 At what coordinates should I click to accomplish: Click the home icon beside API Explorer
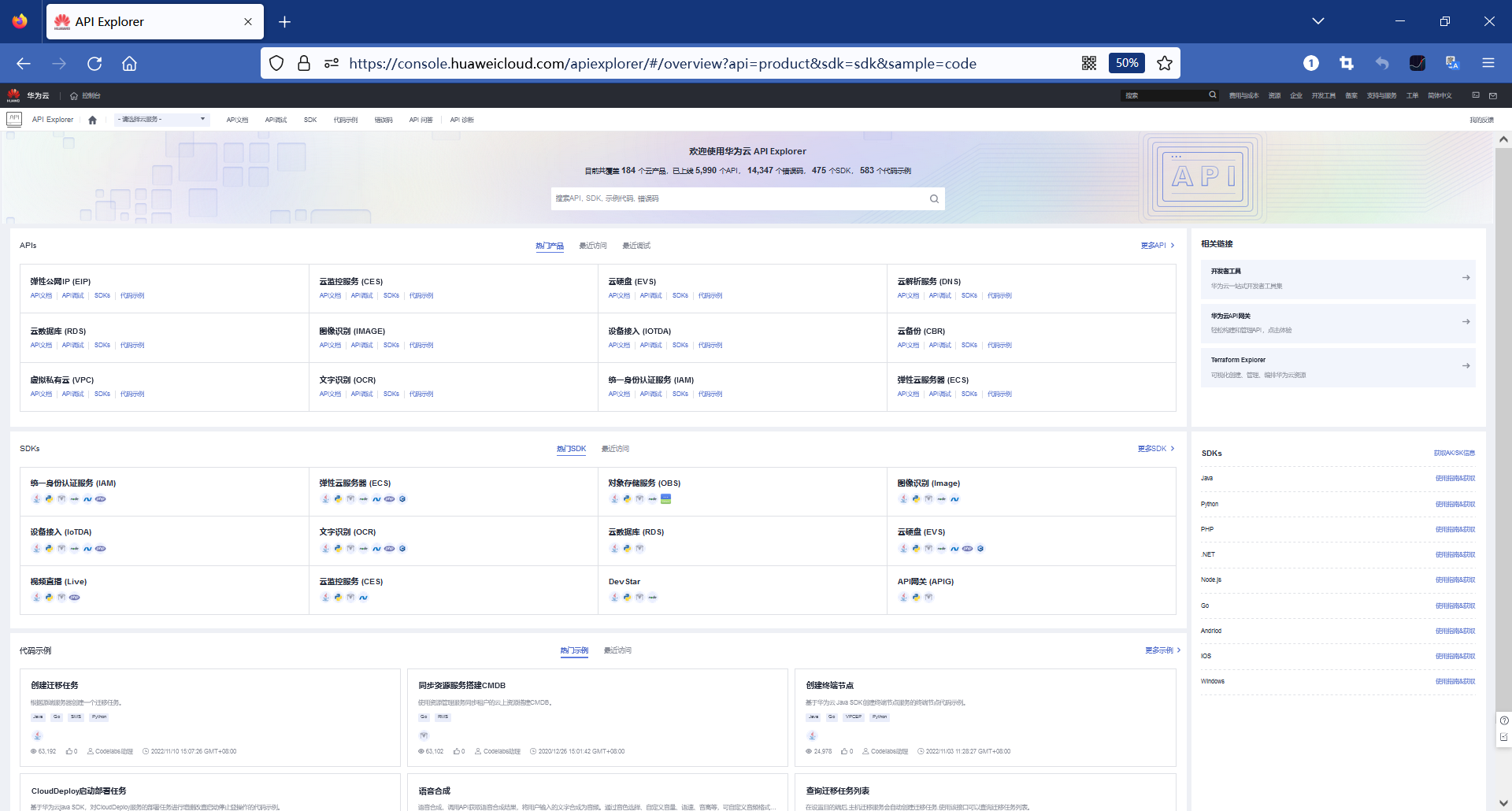[92, 120]
